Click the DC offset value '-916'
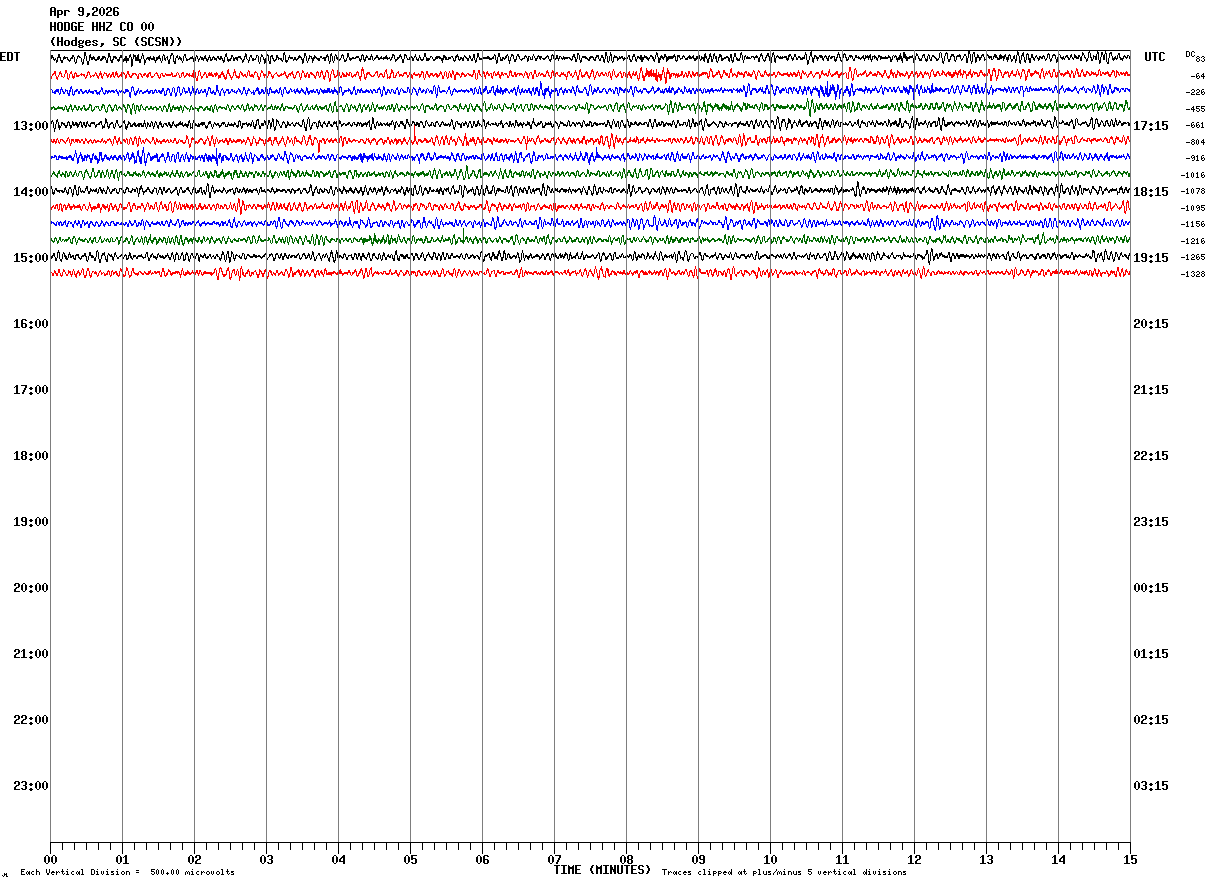The width and height of the screenshot is (1210, 886). click(x=1195, y=158)
